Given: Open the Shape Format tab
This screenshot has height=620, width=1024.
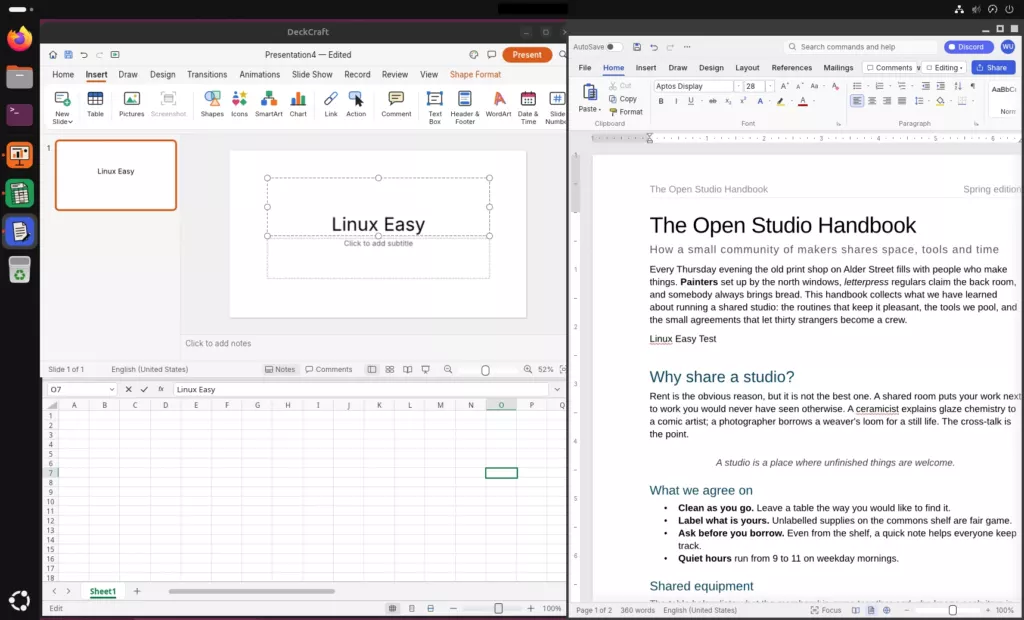Looking at the screenshot, I should 475,74.
